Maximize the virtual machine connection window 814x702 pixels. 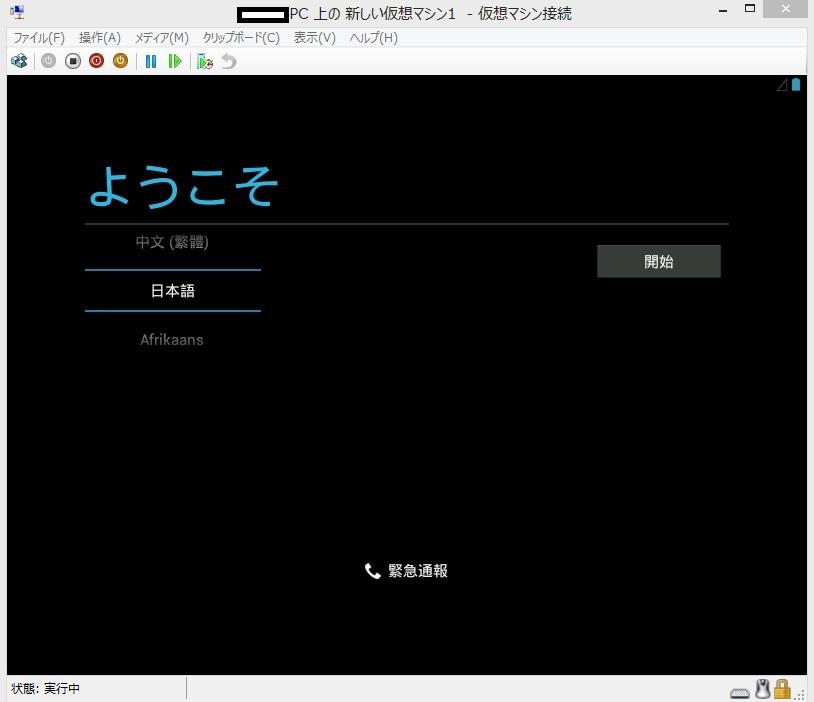750,9
